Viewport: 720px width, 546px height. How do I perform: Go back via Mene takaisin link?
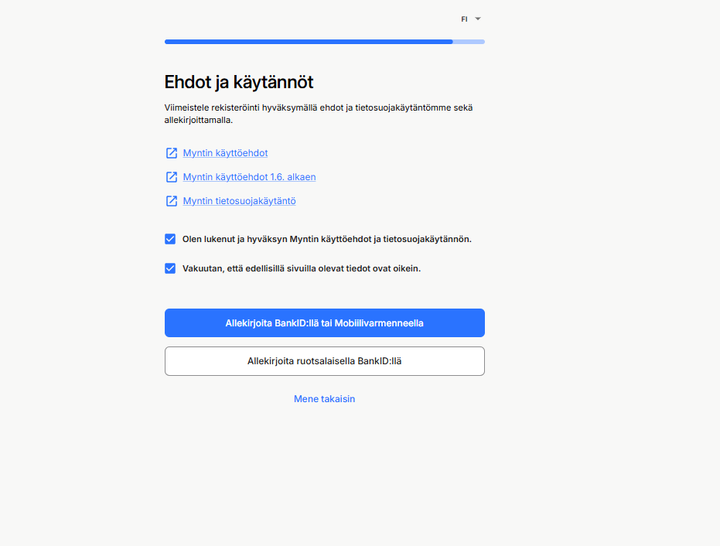click(324, 399)
